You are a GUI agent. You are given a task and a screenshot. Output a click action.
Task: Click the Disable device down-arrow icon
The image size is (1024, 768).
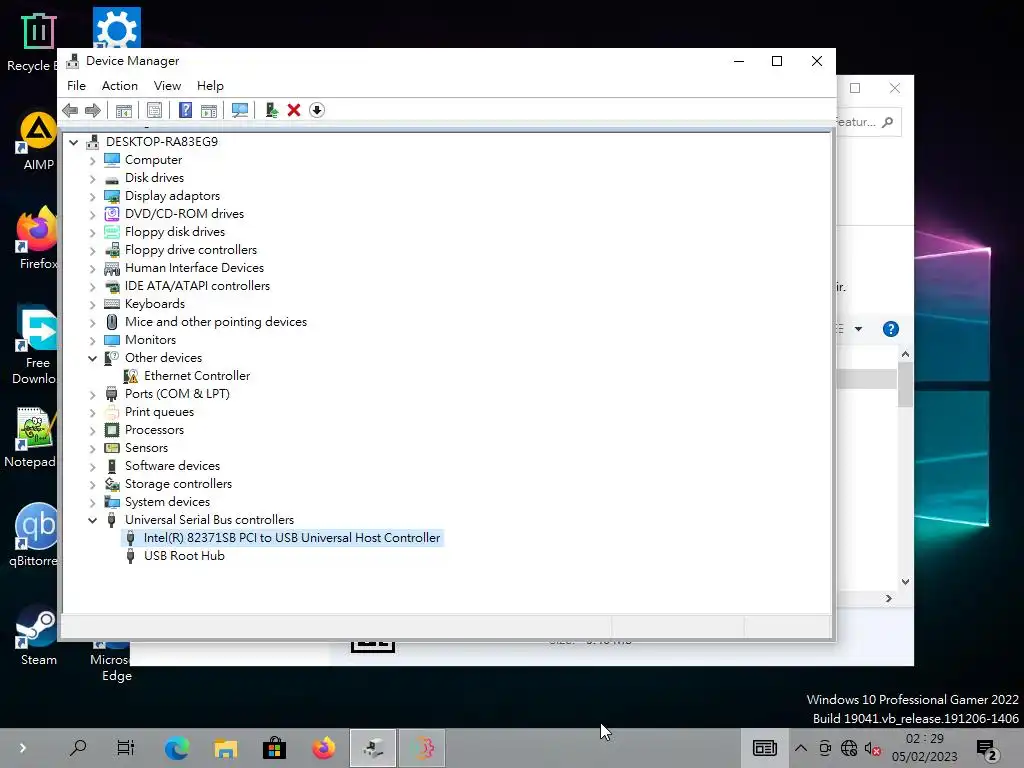[317, 110]
